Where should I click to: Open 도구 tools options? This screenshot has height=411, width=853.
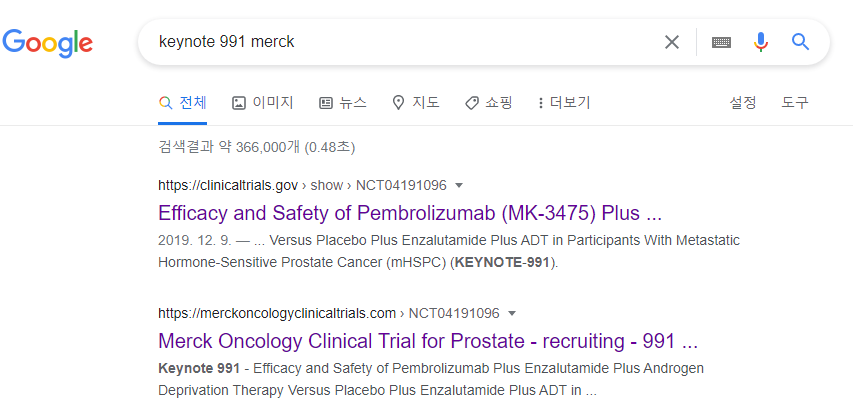point(795,102)
